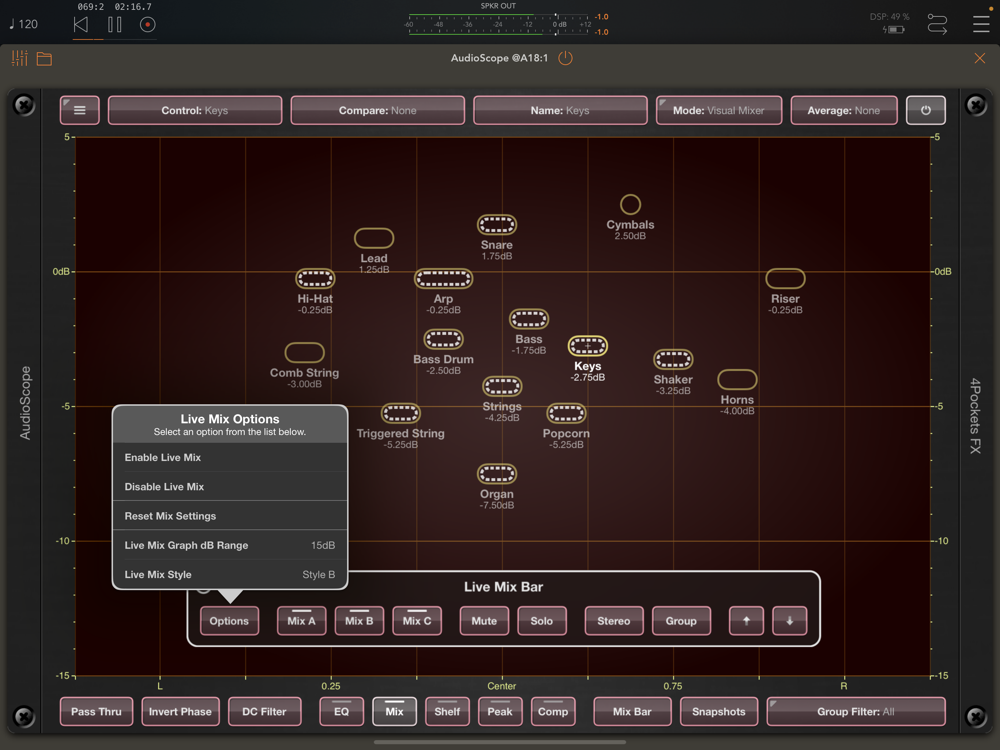This screenshot has width=1000, height=750.
Task: Select the Triggered String track node
Action: click(401, 413)
